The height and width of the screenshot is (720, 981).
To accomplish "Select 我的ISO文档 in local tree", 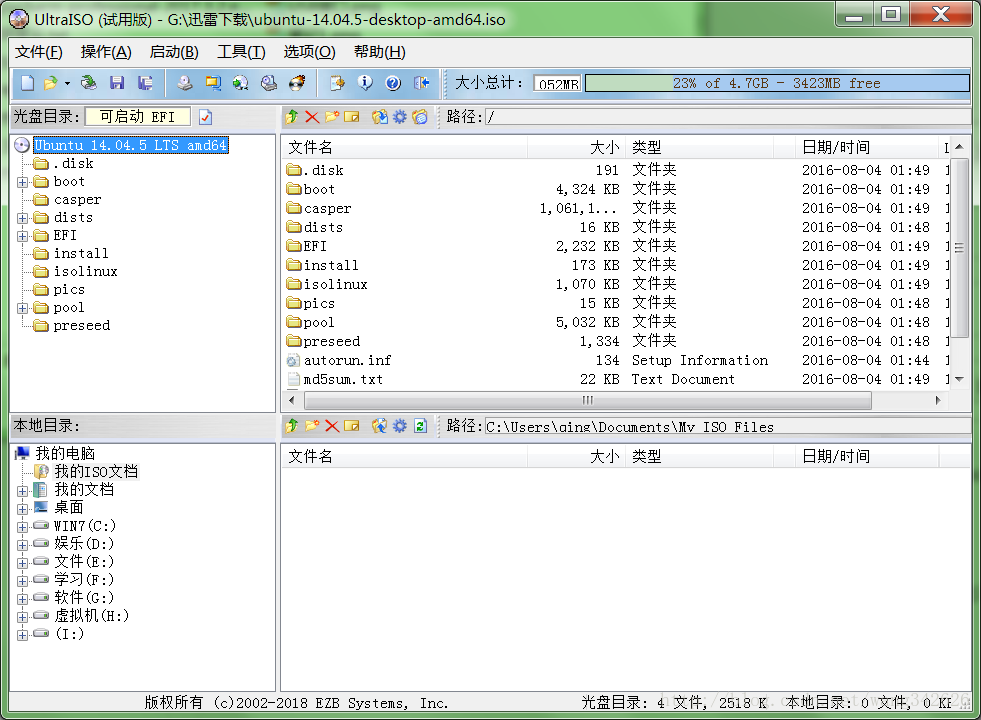I will coord(96,472).
